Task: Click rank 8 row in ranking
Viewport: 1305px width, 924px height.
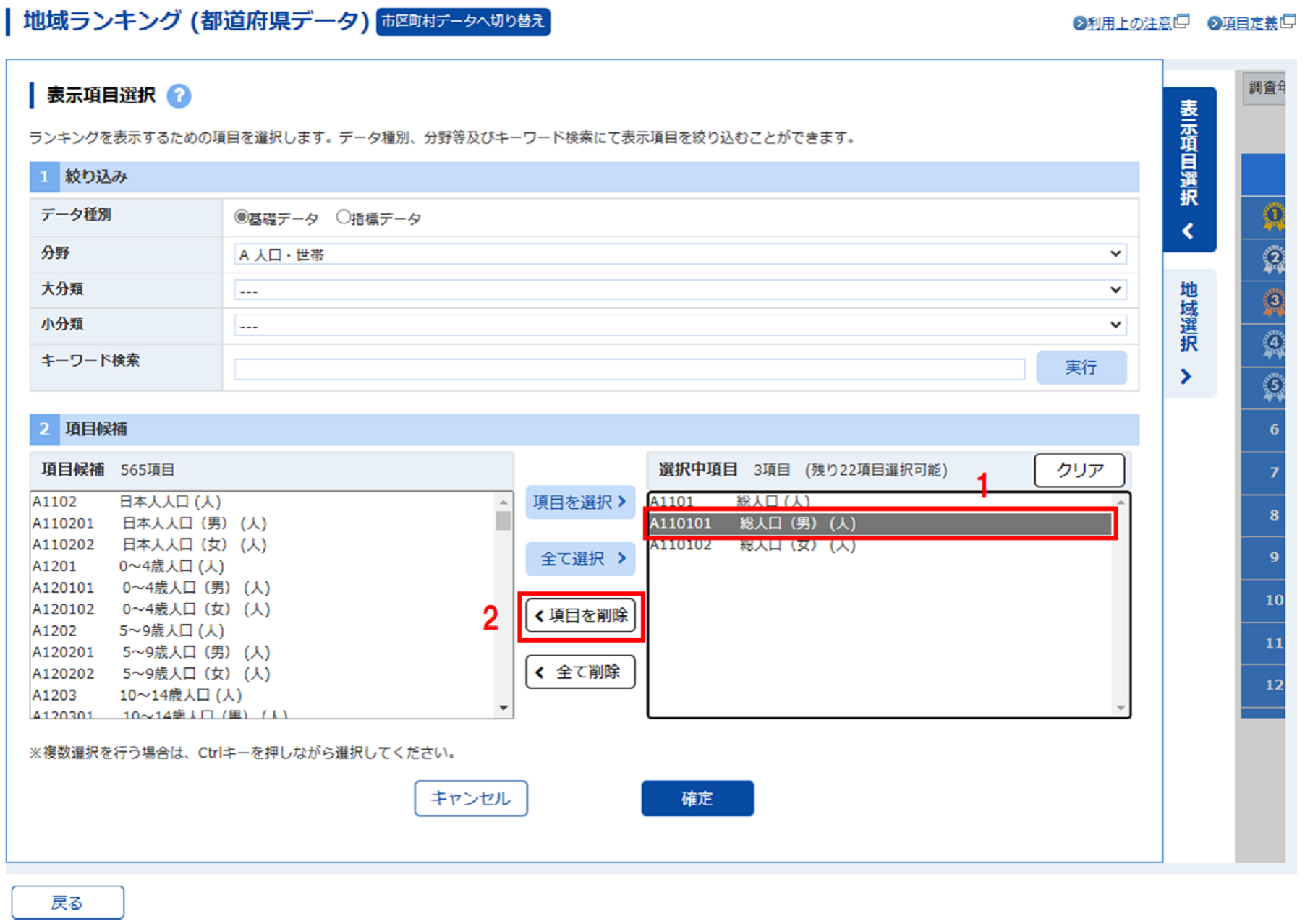Action: tap(1264, 515)
